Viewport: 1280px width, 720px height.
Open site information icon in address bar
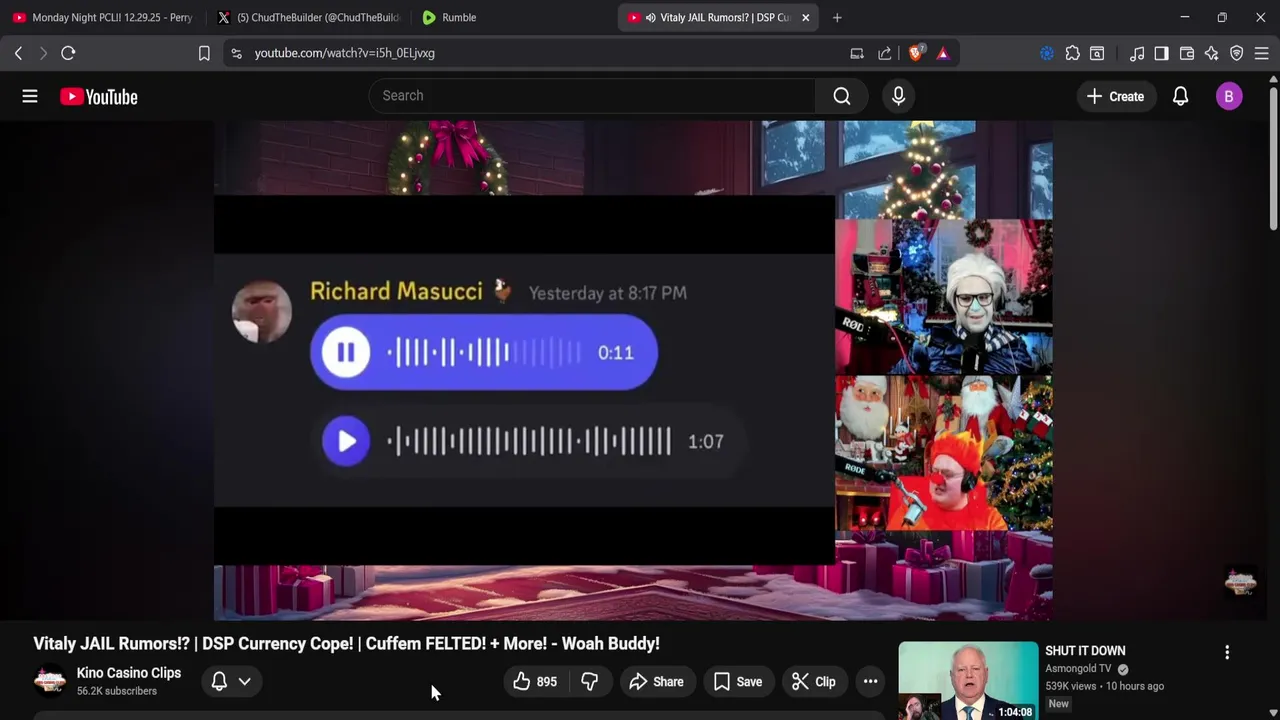[236, 53]
